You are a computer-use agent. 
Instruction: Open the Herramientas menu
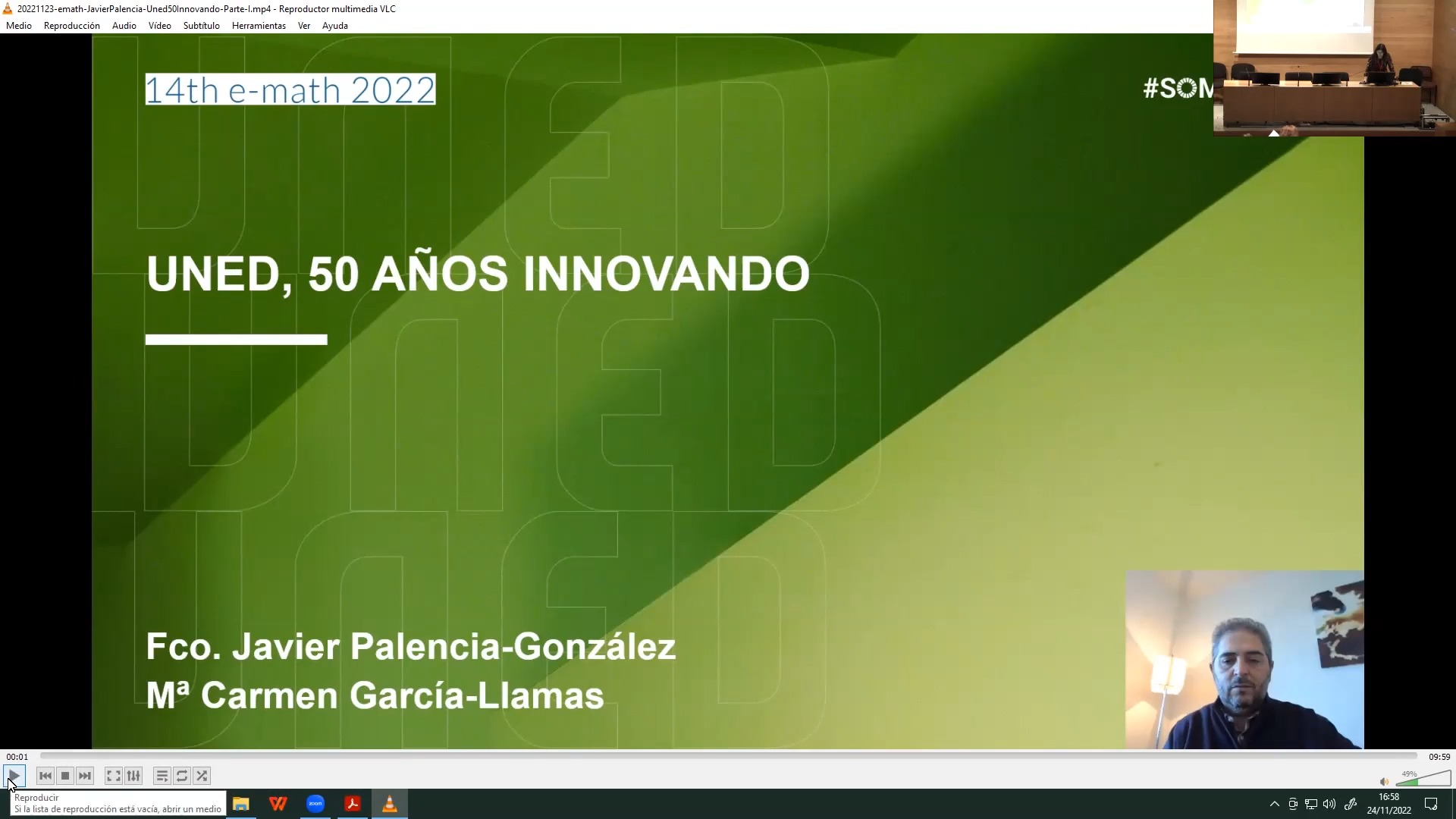[259, 26]
